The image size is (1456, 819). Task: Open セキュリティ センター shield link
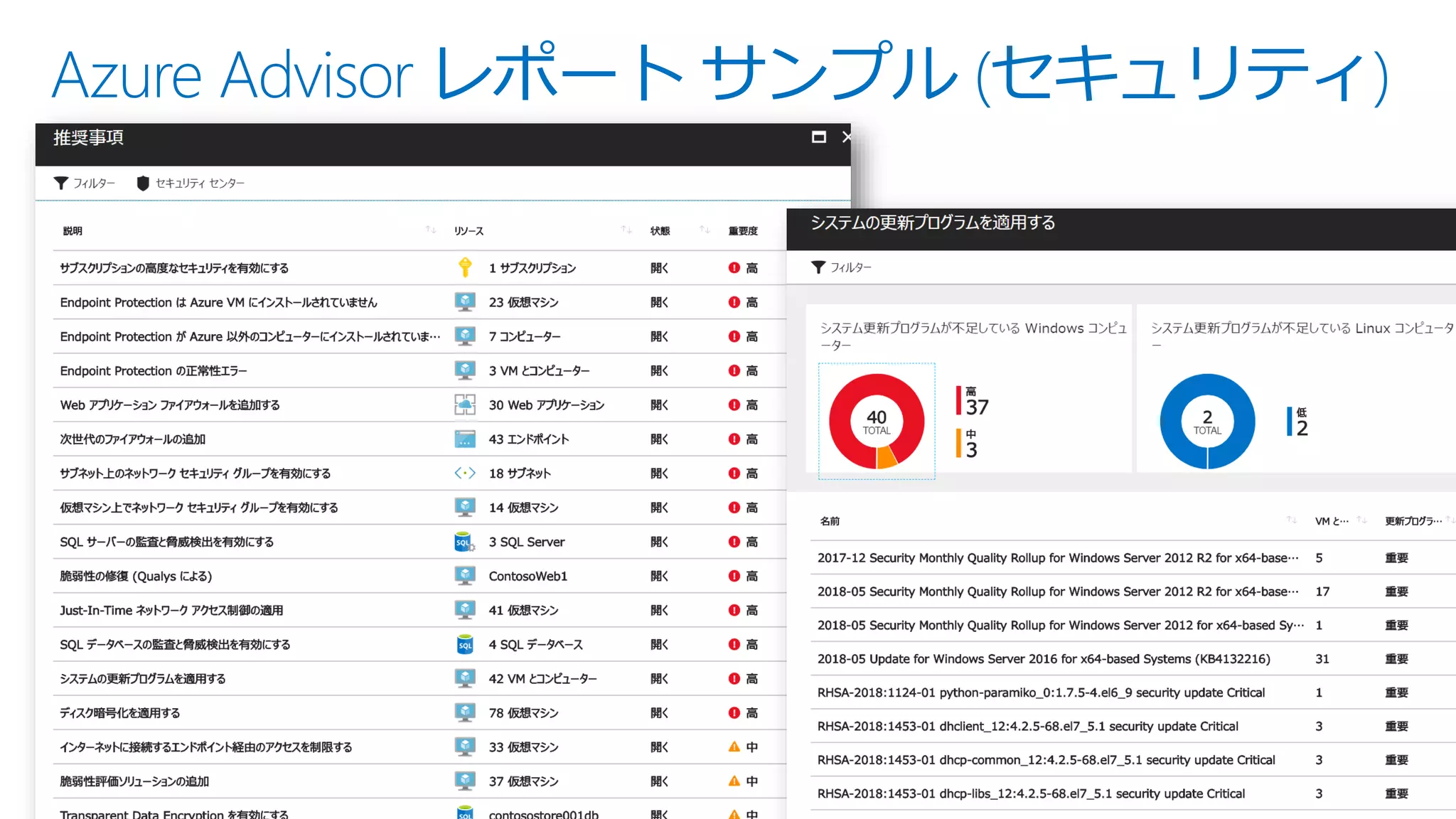pos(191,183)
